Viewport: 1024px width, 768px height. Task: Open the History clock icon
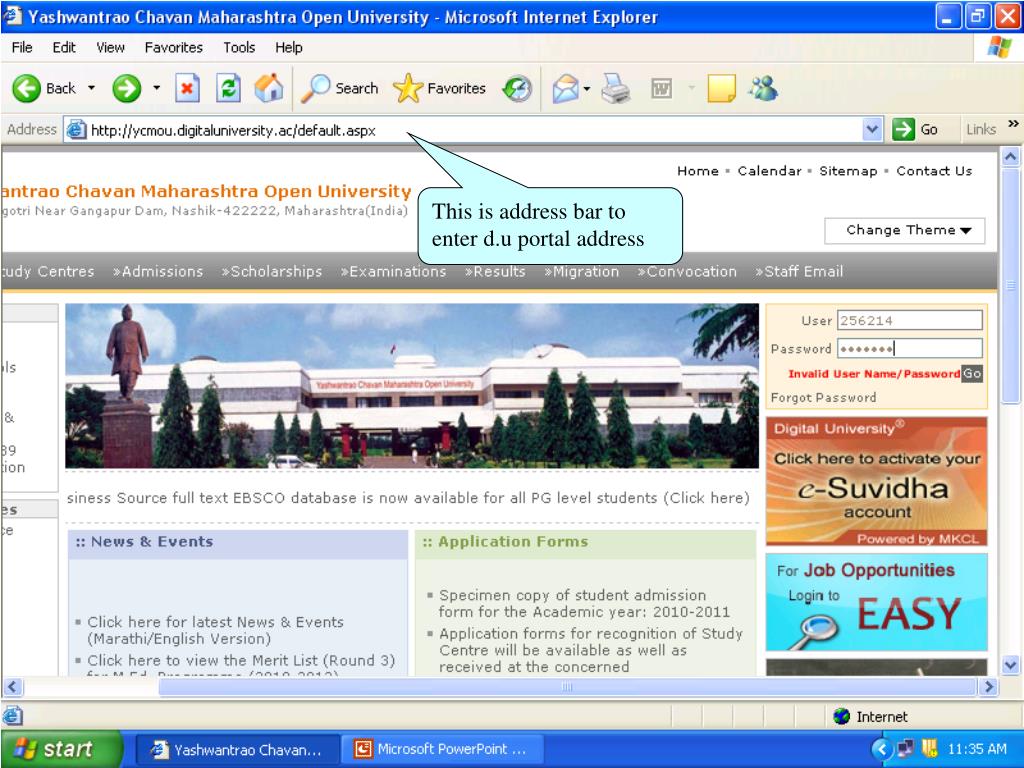(x=517, y=88)
